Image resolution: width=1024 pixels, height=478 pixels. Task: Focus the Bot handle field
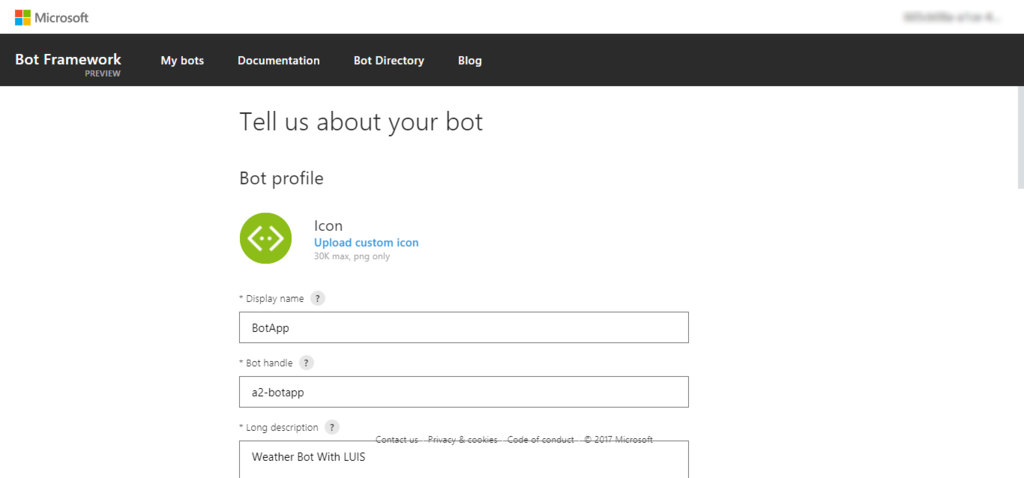(464, 392)
